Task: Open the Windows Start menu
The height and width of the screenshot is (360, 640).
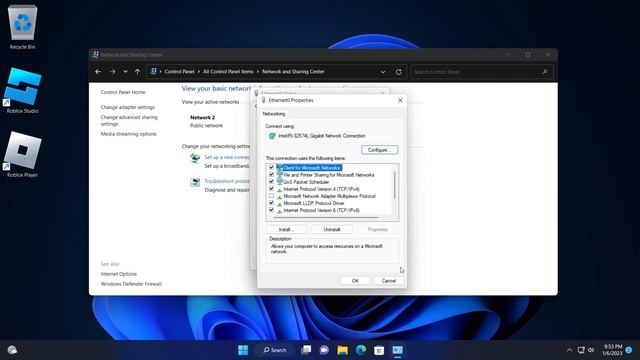Action: [x=243, y=350]
